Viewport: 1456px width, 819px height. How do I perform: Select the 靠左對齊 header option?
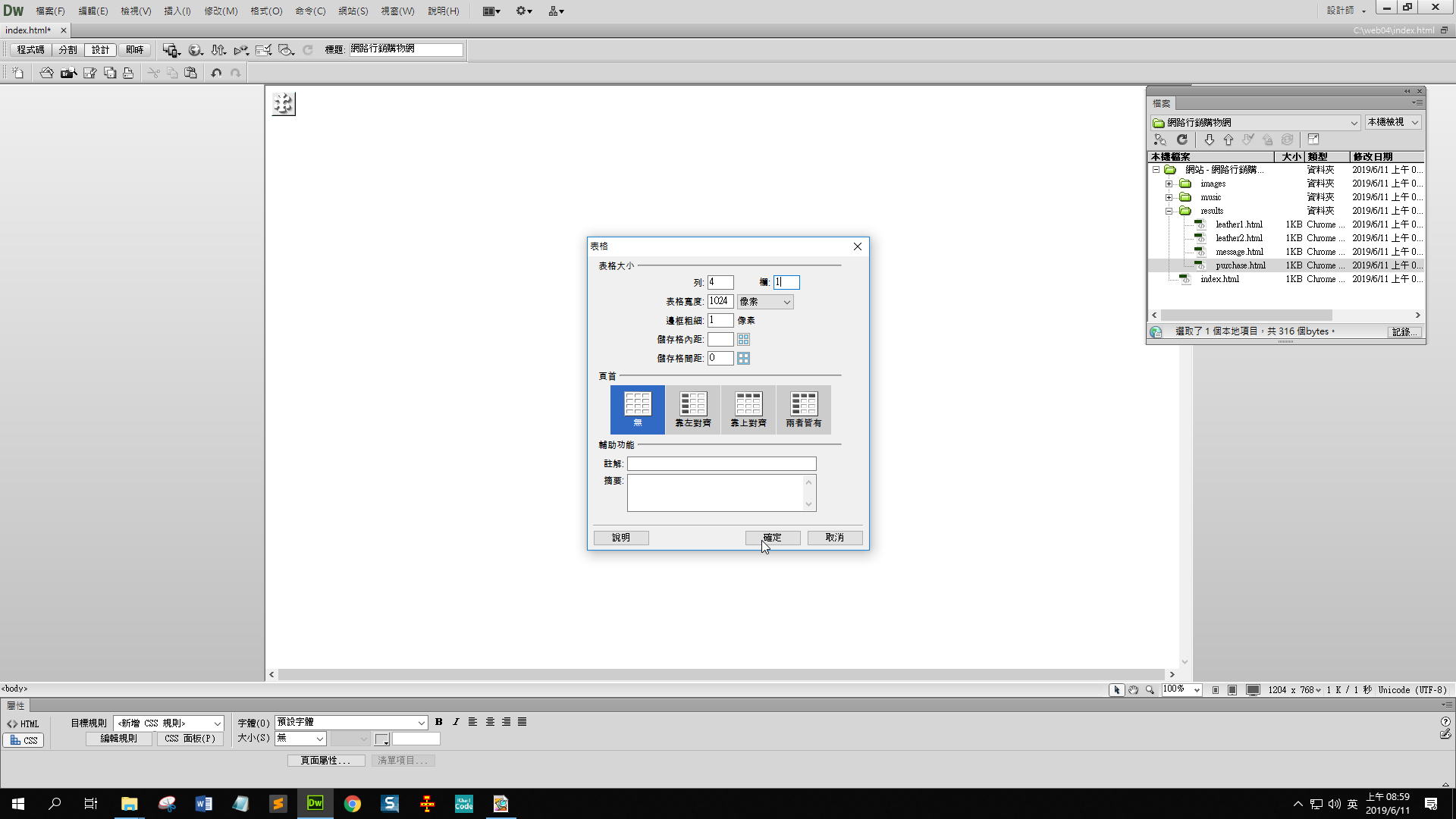pos(692,409)
